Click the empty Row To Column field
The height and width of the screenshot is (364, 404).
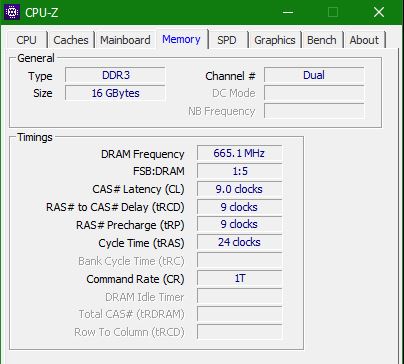pyautogui.click(x=239, y=332)
